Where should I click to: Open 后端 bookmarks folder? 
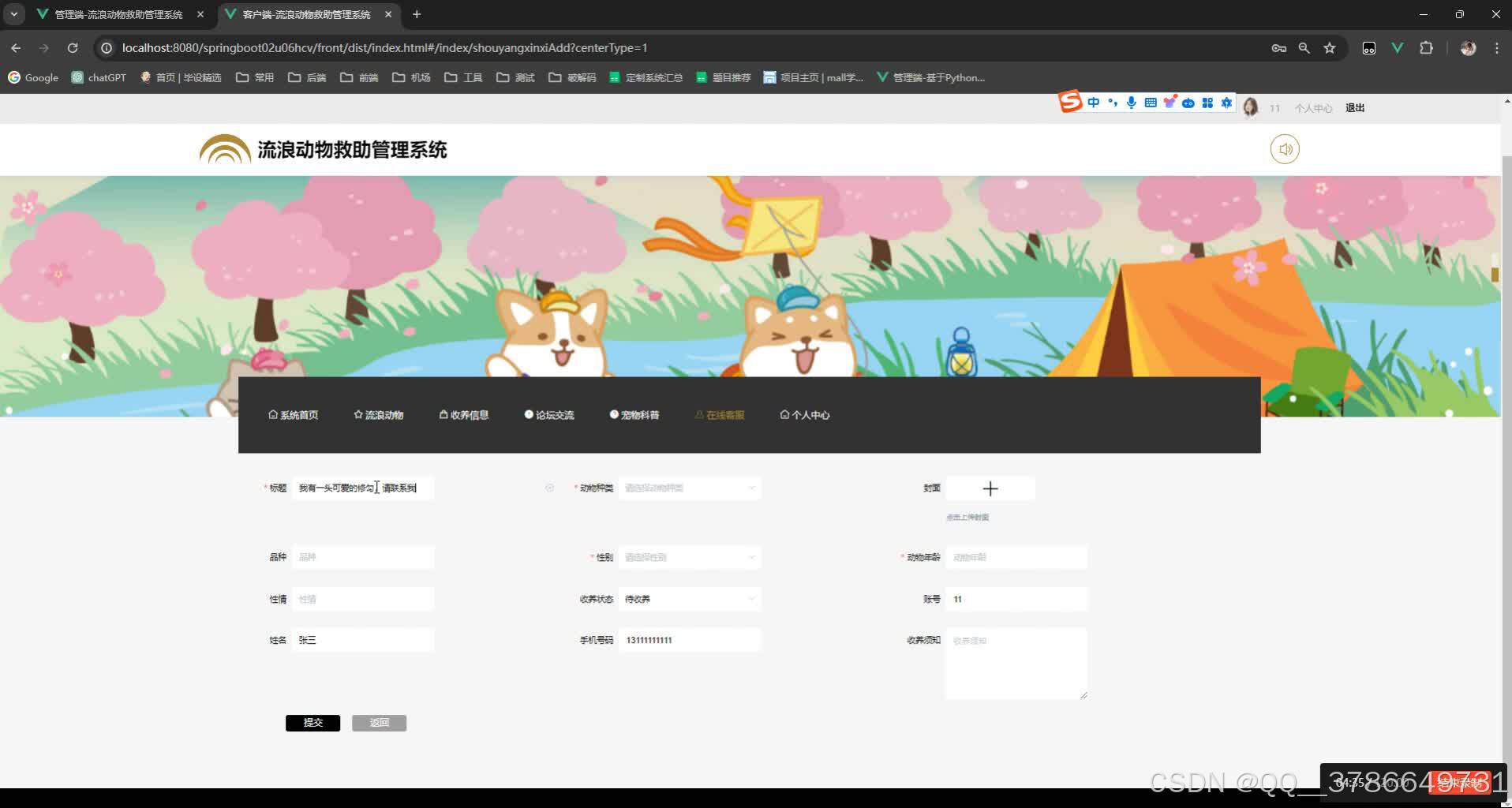pyautogui.click(x=307, y=77)
